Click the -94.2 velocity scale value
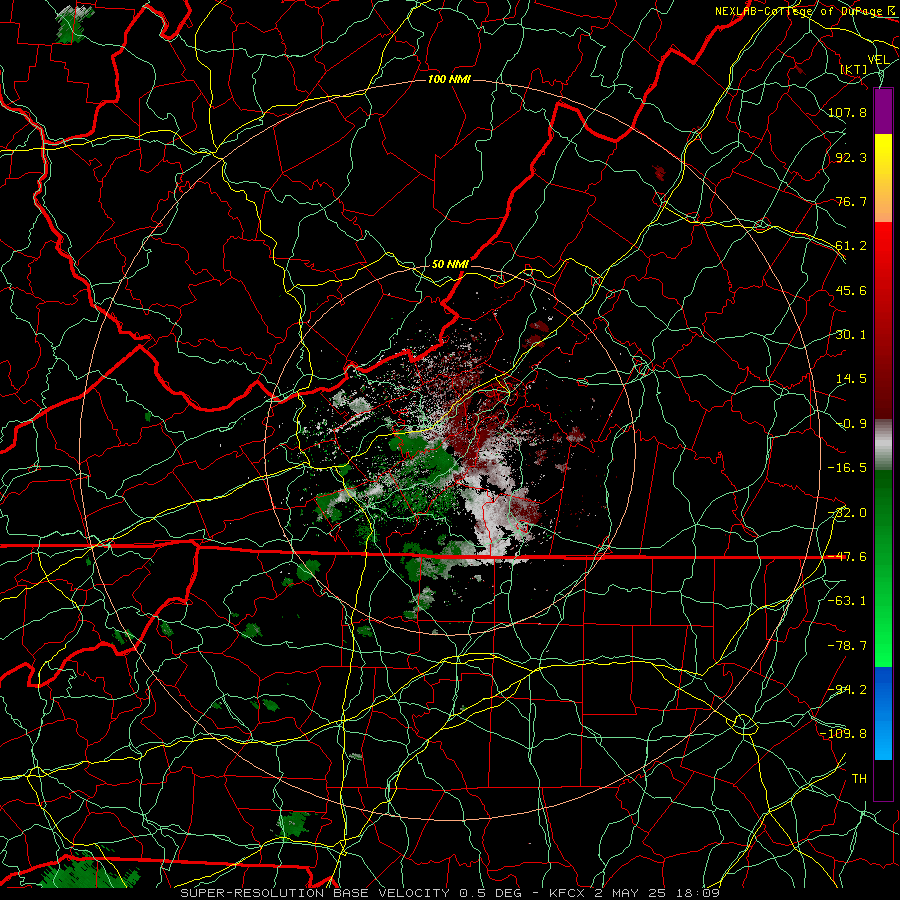Screen dimensions: 900x900 tap(847, 690)
